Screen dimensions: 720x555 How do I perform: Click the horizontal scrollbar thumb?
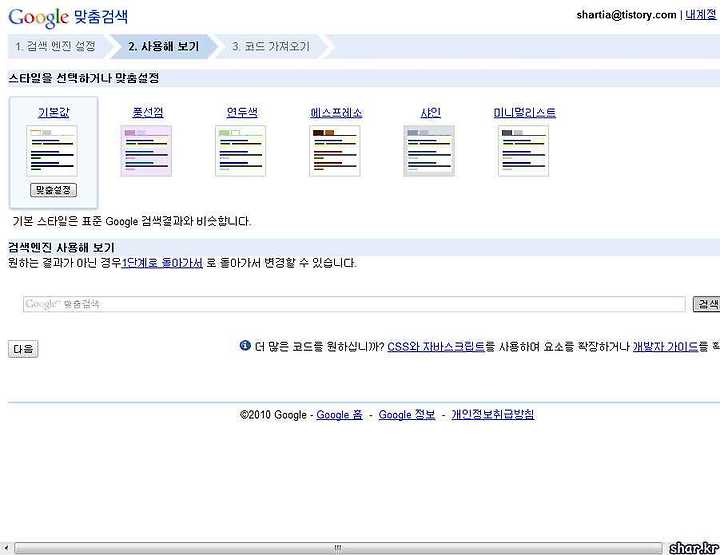coord(338,548)
